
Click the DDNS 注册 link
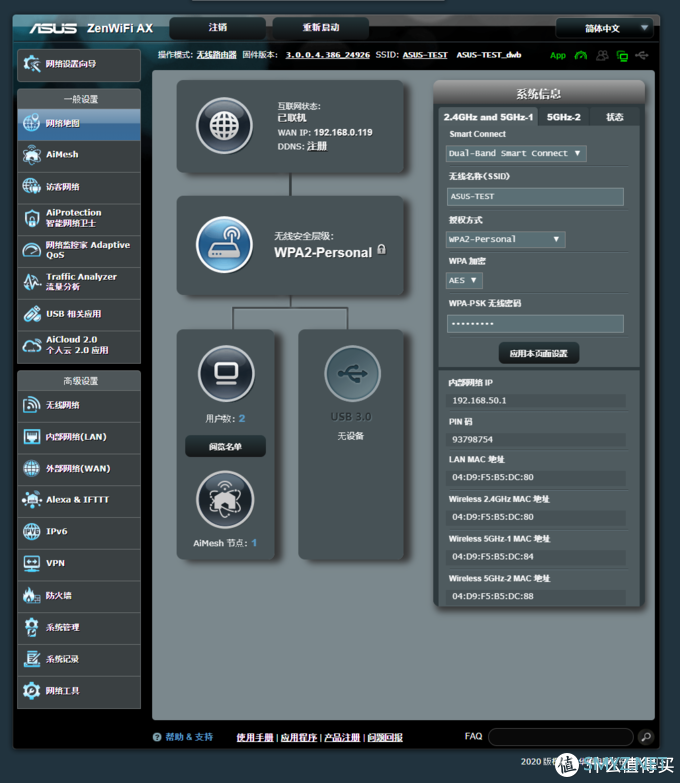tap(317, 146)
